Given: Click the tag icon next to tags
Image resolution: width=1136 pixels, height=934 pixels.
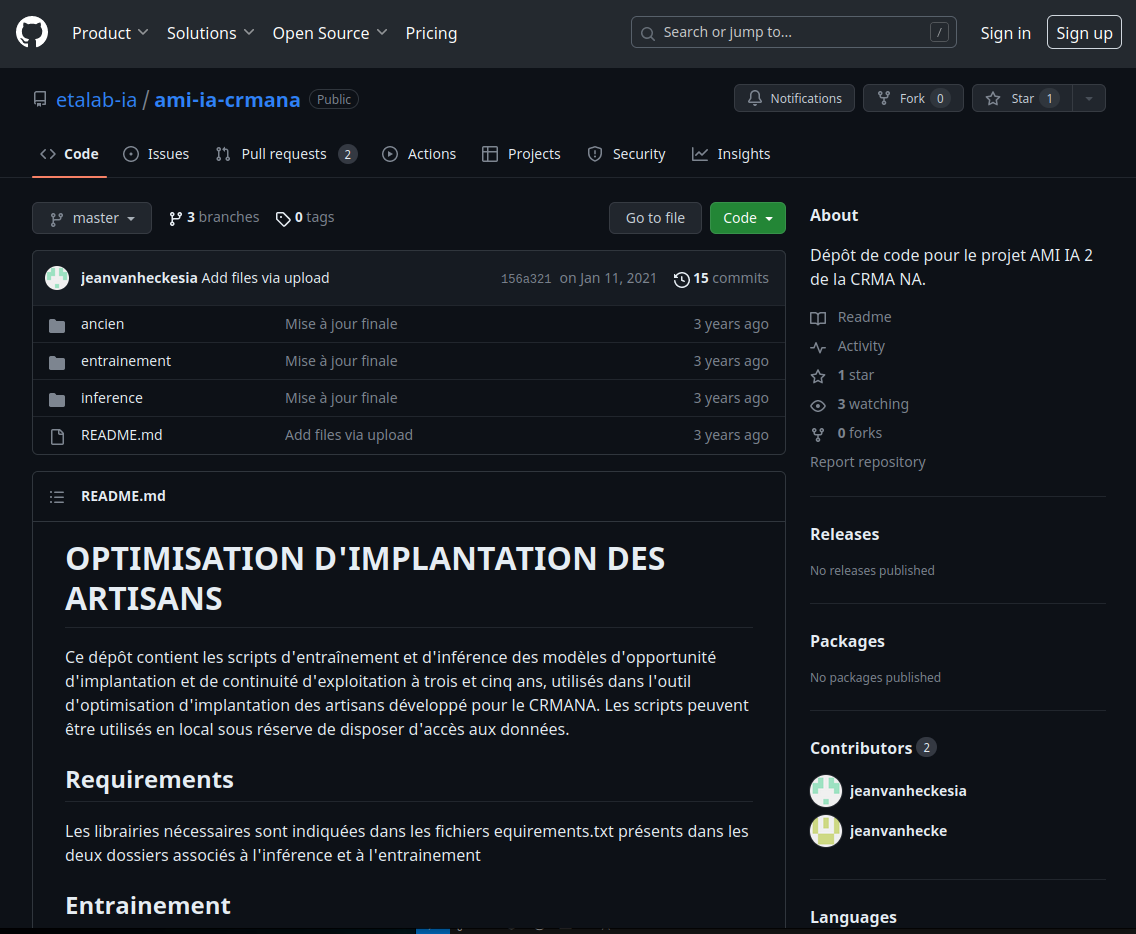Looking at the screenshot, I should 283,219.
